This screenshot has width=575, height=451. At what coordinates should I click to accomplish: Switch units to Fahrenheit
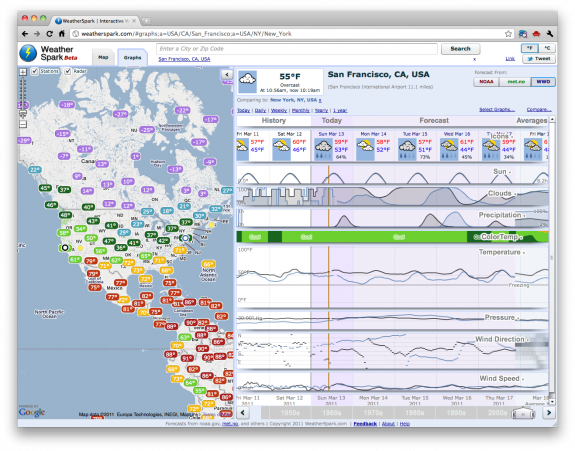530,48
